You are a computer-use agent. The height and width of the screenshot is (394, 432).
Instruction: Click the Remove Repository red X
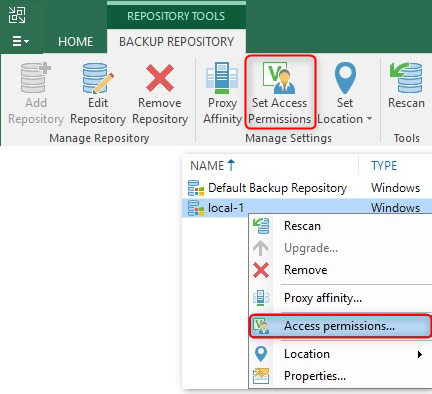(x=160, y=78)
